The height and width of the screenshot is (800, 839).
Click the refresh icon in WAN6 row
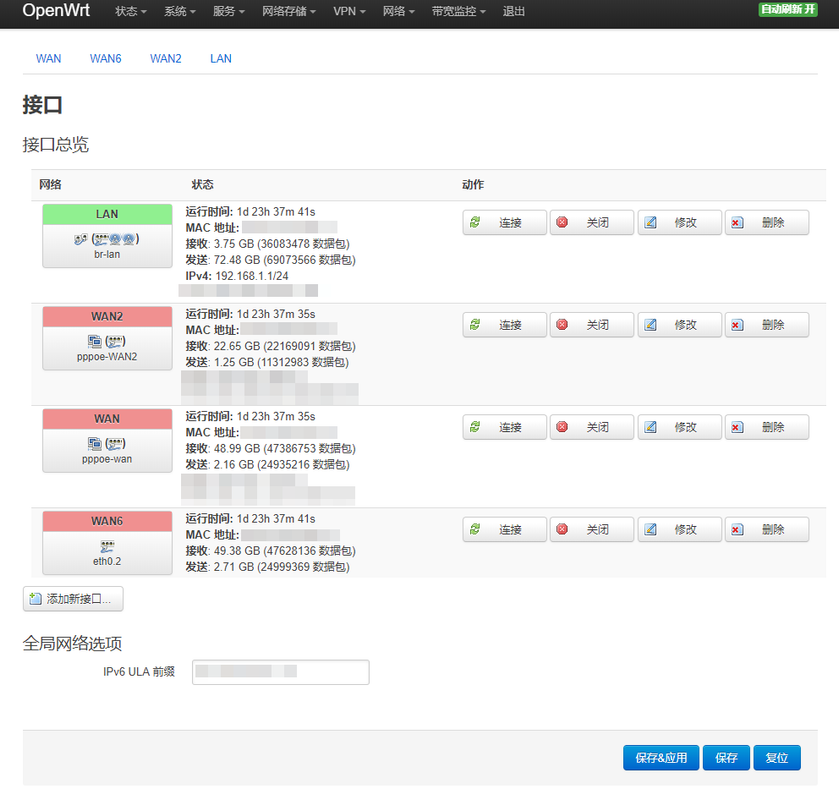pyautogui.click(x=475, y=529)
